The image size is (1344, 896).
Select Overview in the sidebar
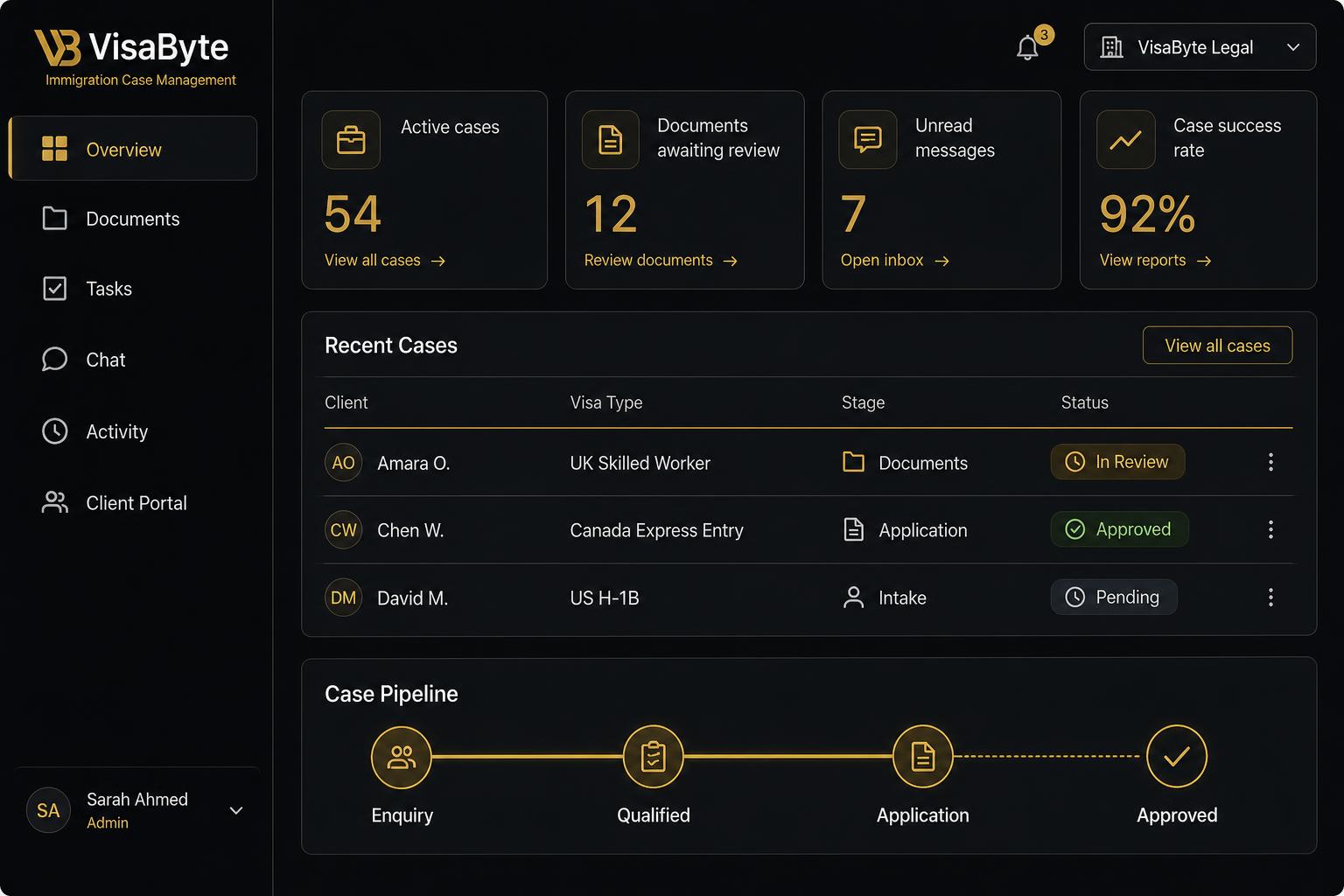pos(133,149)
